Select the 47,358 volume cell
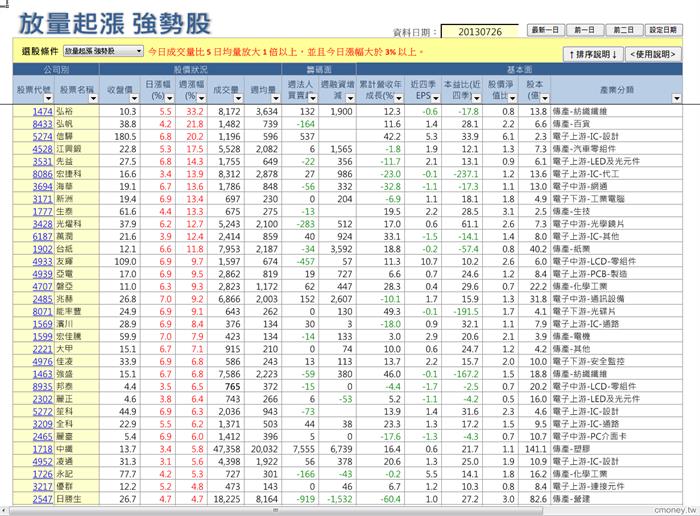This screenshot has width=700, height=516. pyautogui.click(x=226, y=449)
